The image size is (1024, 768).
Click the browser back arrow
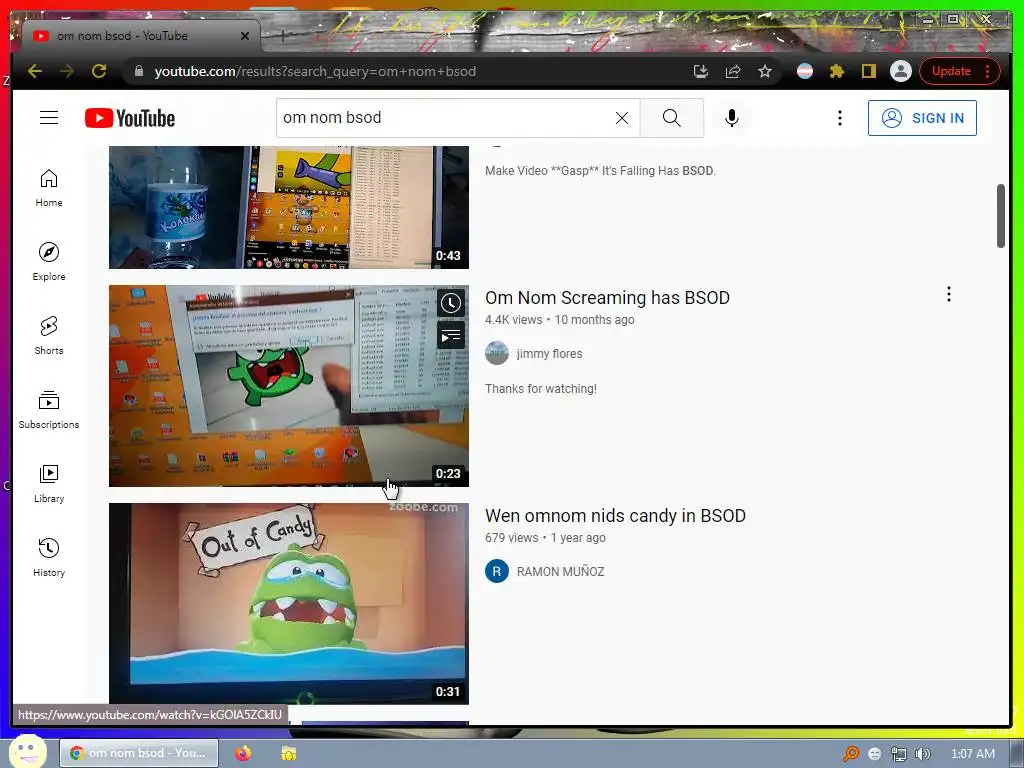(35, 71)
